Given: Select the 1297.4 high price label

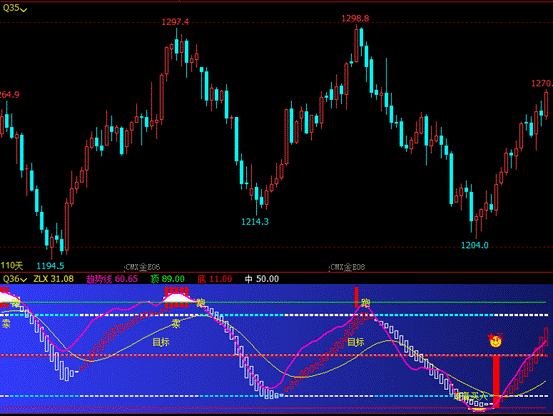Looking at the screenshot, I should 175,22.
